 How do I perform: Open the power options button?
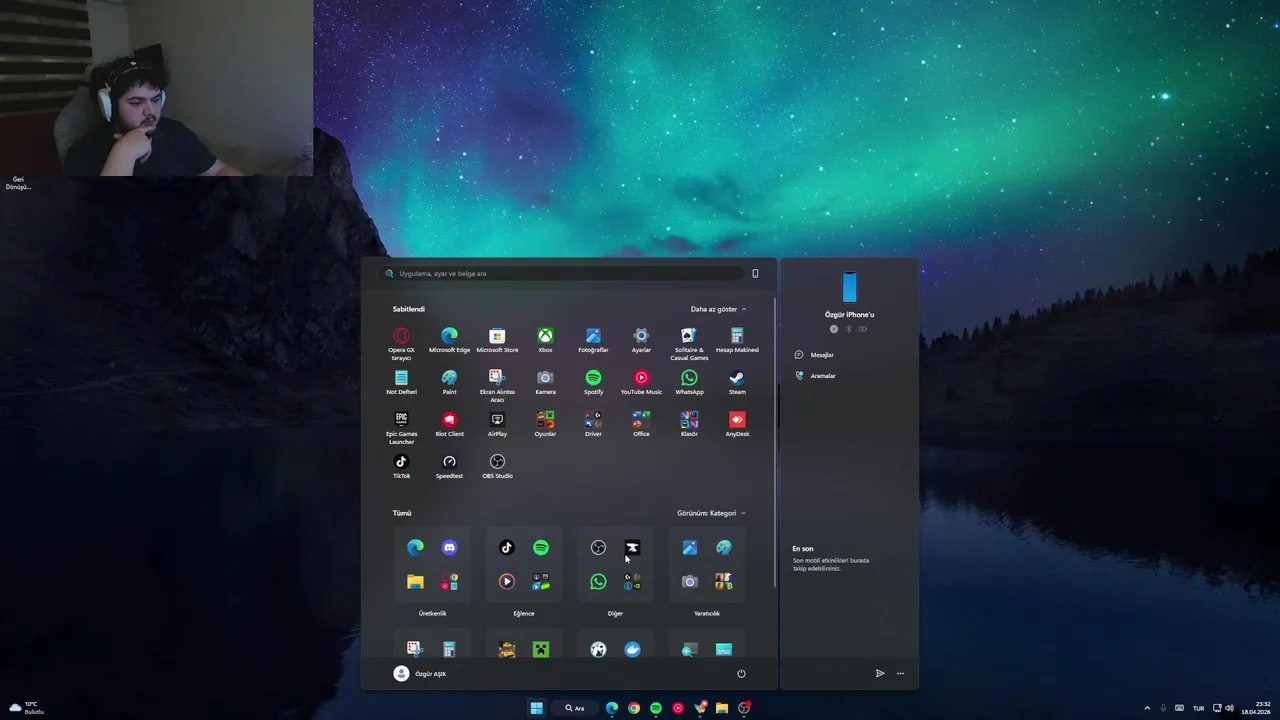(741, 674)
